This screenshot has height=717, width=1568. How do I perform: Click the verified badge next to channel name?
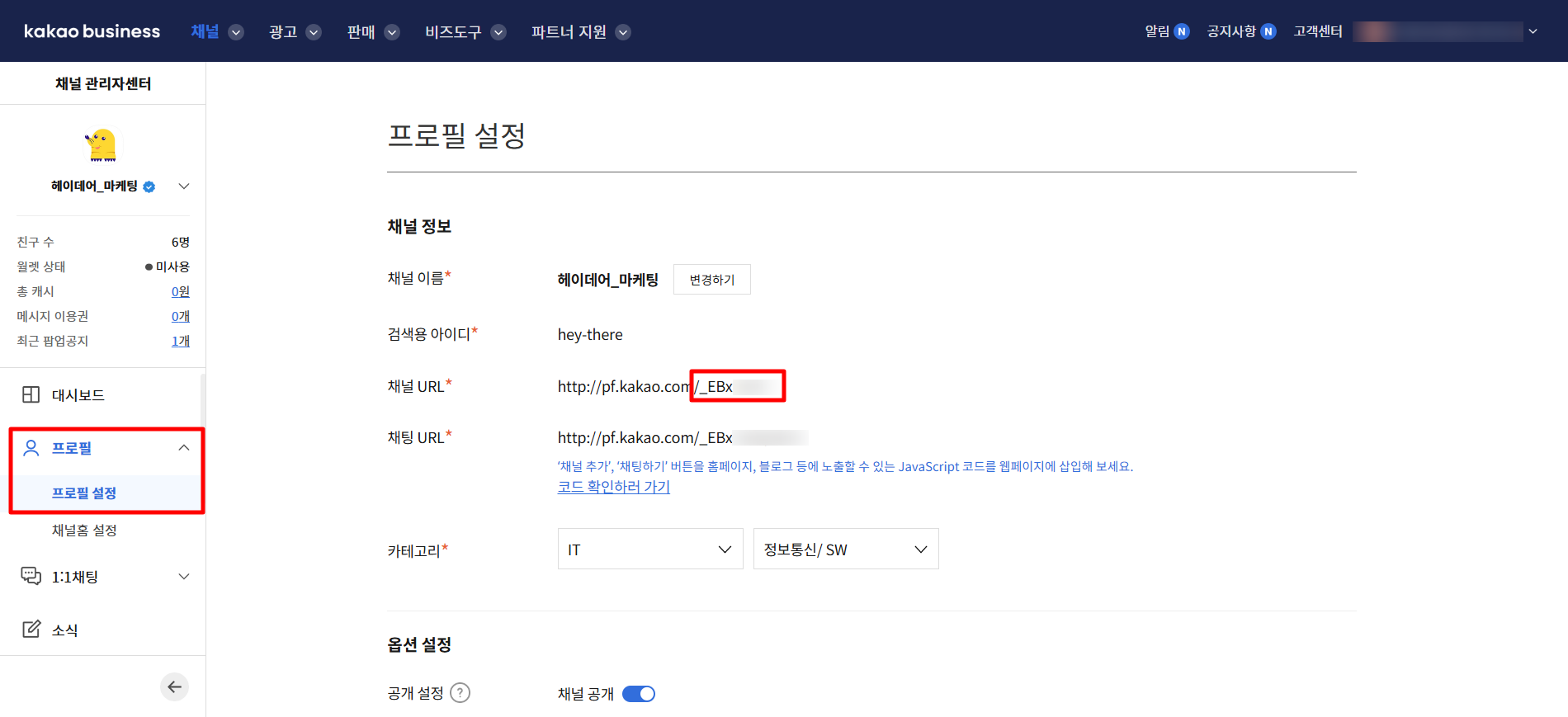coord(149,186)
